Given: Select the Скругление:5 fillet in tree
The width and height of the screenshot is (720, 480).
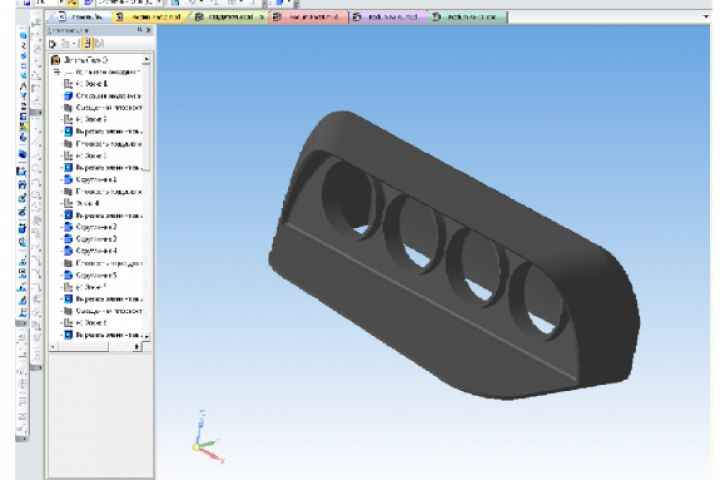Looking at the screenshot, I should (90, 275).
